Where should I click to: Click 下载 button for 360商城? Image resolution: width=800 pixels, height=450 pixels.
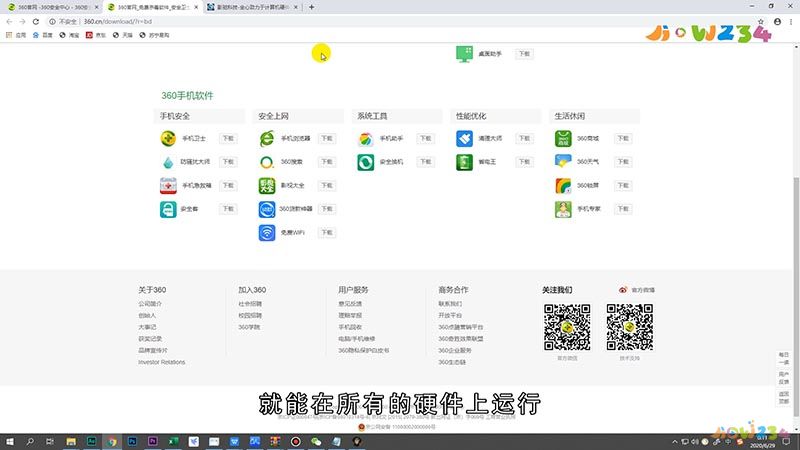pyautogui.click(x=623, y=138)
